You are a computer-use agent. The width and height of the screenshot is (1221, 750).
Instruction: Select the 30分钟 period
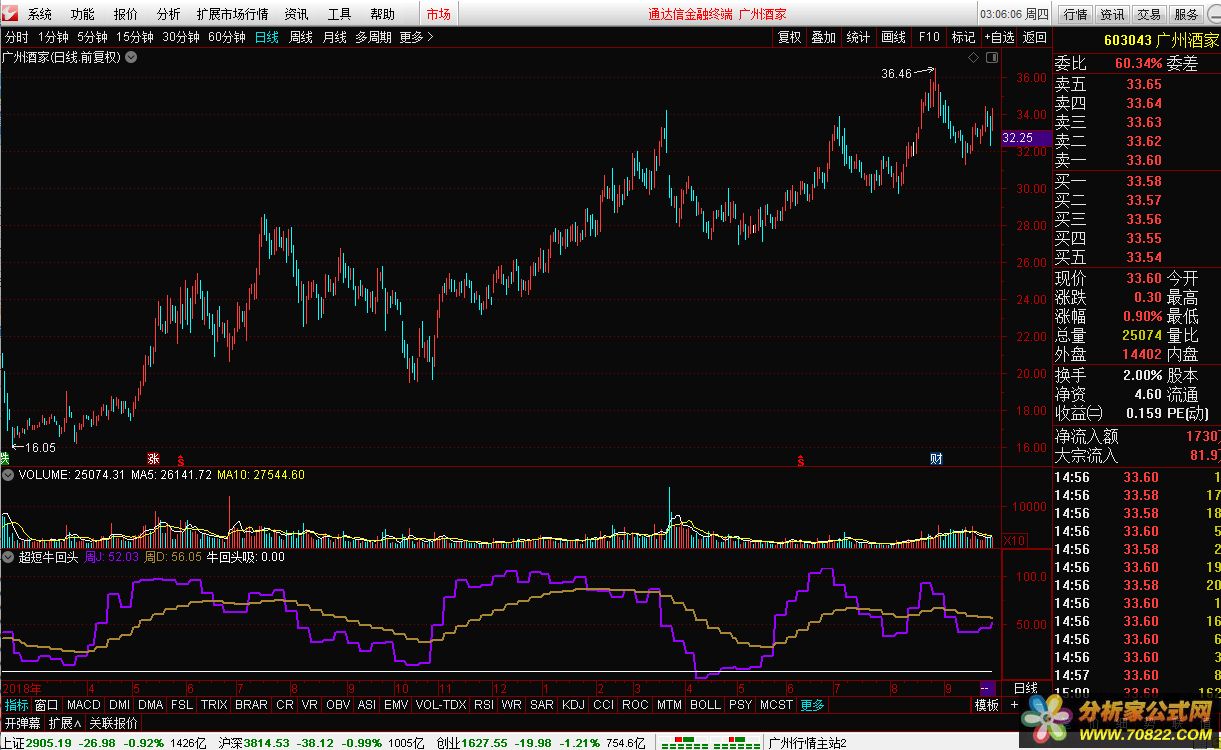pos(181,37)
